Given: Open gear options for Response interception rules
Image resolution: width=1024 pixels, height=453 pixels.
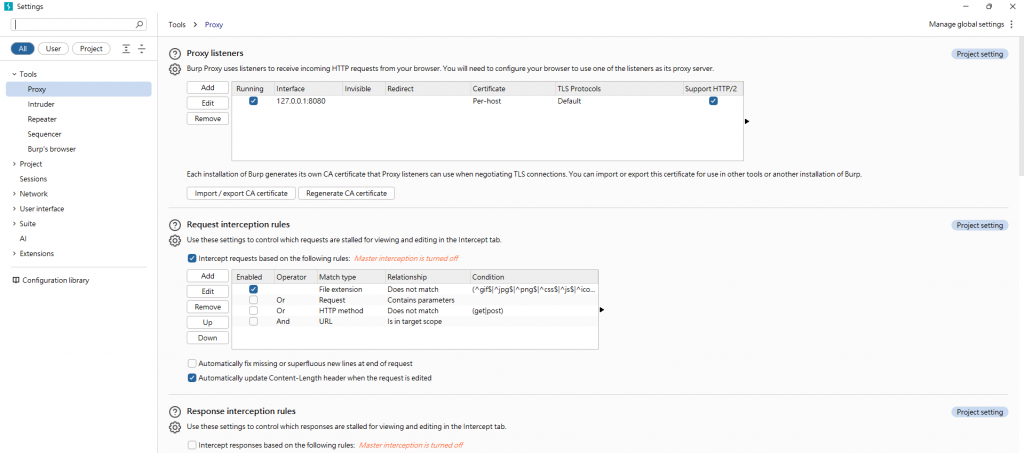Looking at the screenshot, I should click(175, 428).
